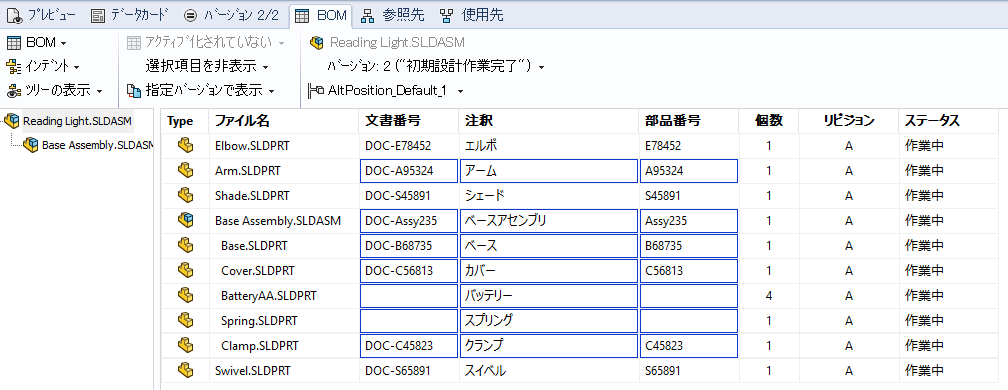The image size is (1008, 390).
Task: Sort by the 個数 column header
Action: point(769,121)
